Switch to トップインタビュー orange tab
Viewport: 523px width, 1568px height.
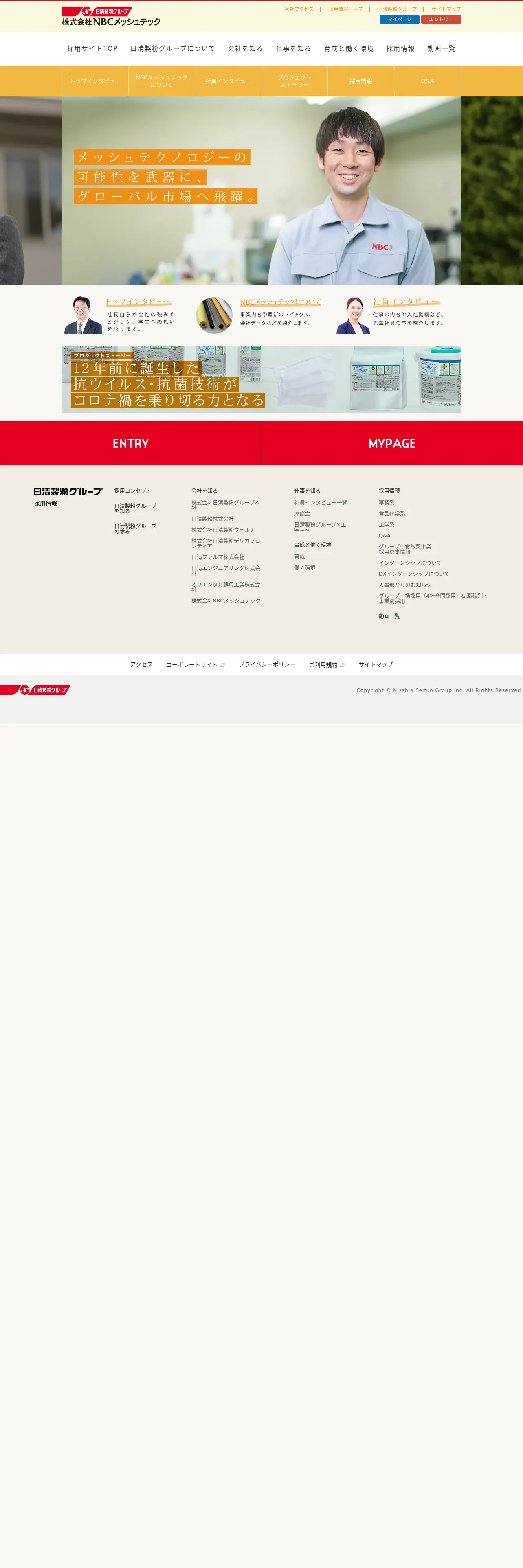tap(95, 81)
